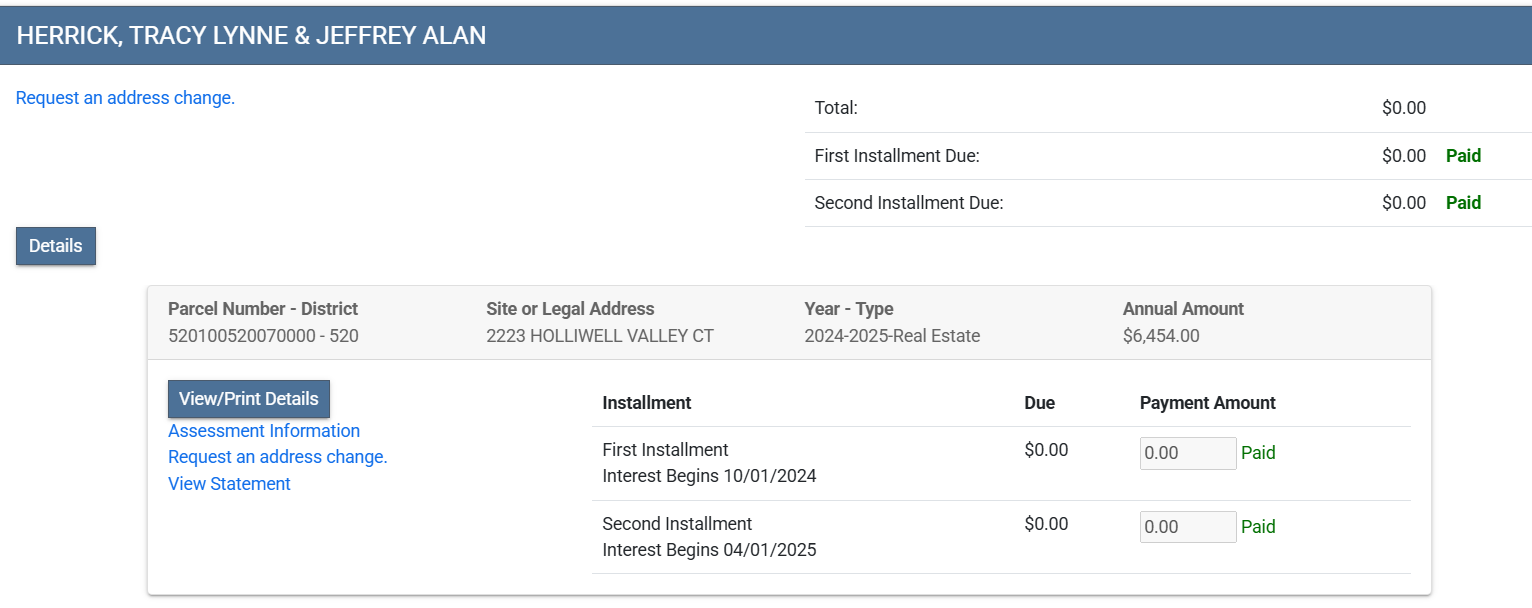This screenshot has width=1532, height=608.
Task: Click the Payment Amount column header
Action: tap(1207, 403)
